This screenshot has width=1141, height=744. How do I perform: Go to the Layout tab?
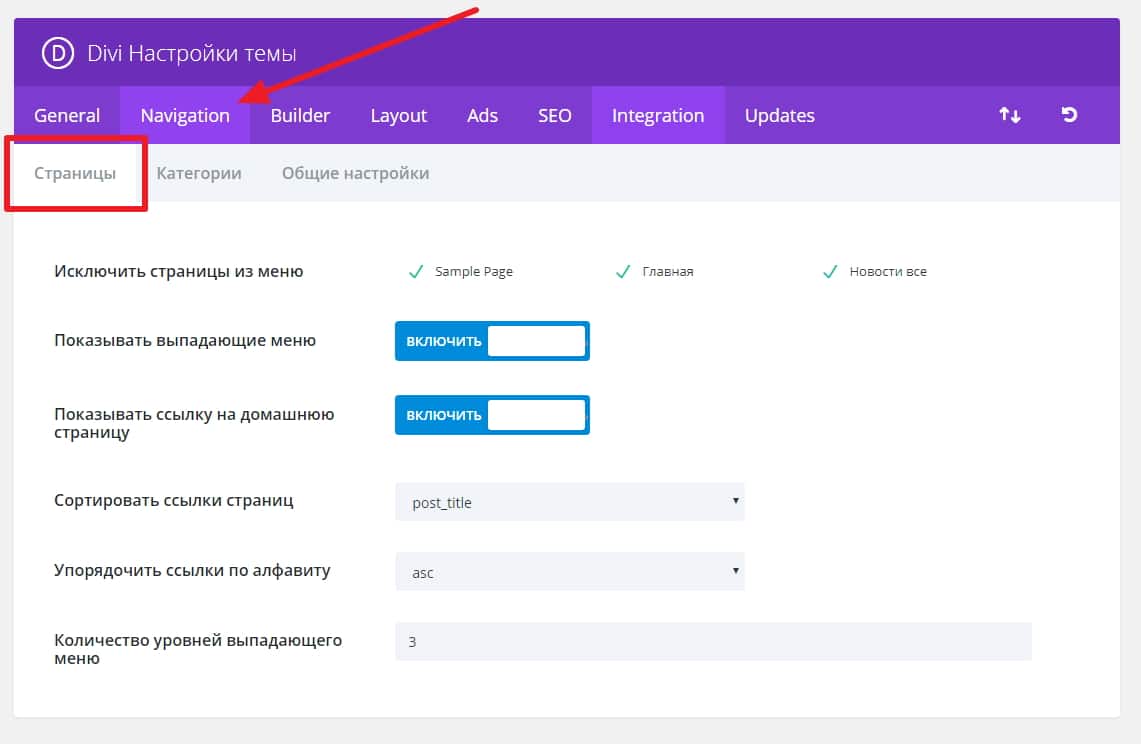[398, 115]
